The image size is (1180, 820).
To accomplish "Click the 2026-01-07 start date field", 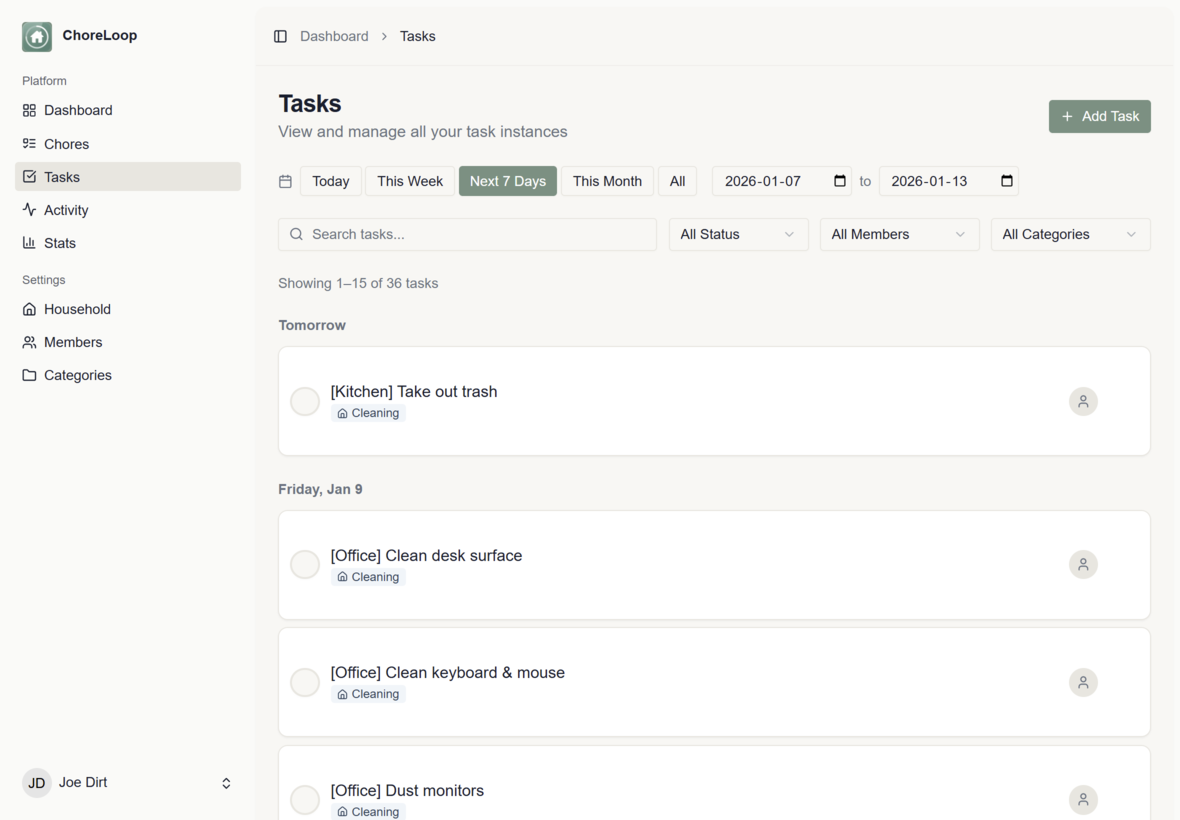I will pyautogui.click(x=782, y=181).
